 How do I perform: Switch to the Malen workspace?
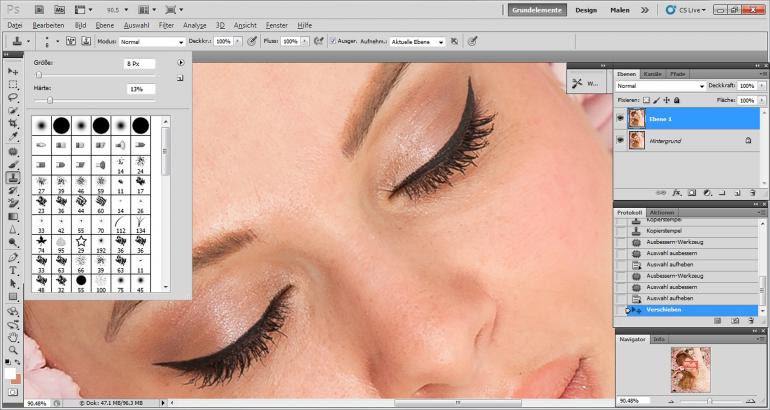pyautogui.click(x=620, y=10)
